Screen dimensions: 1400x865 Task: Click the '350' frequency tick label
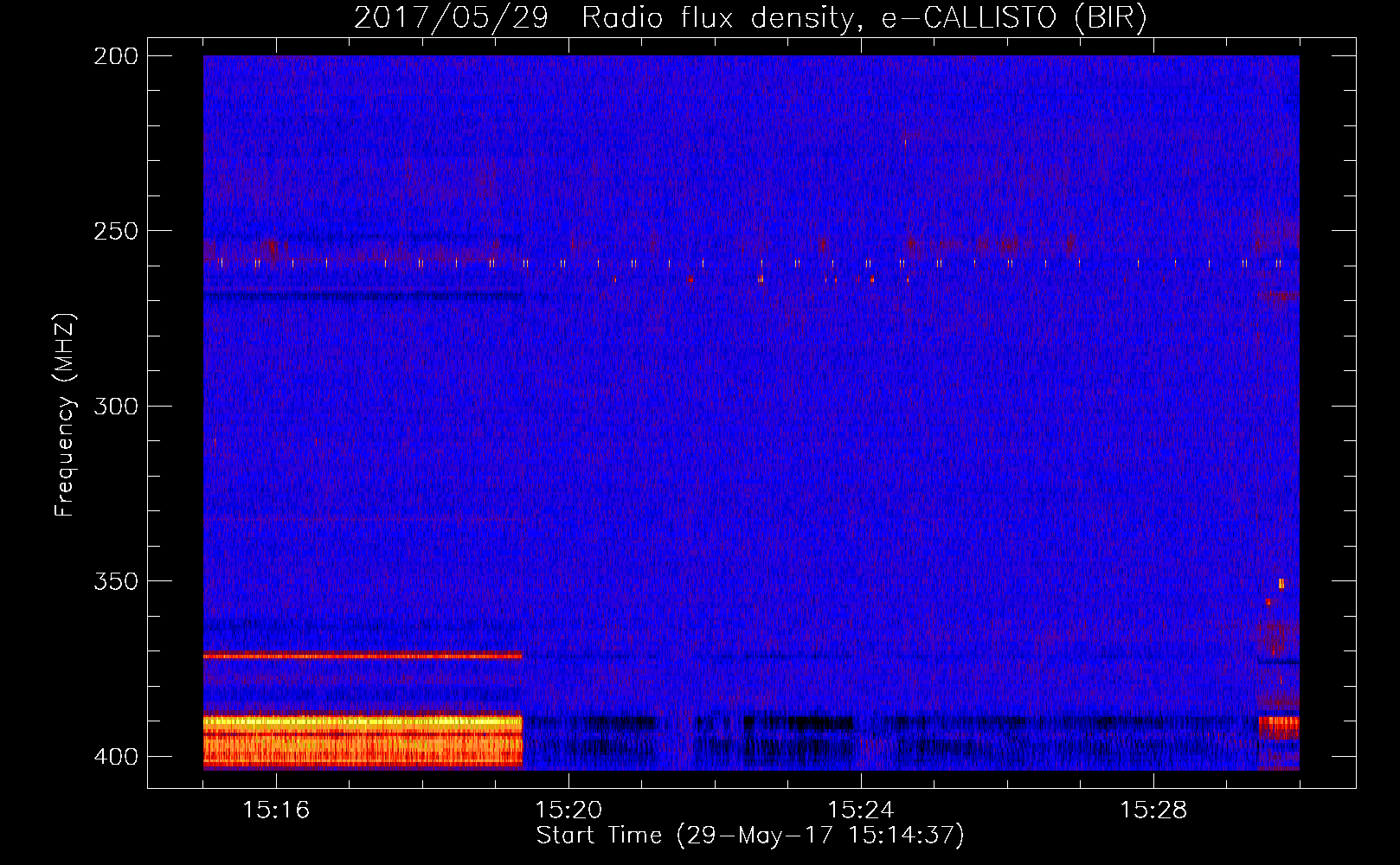(x=116, y=581)
